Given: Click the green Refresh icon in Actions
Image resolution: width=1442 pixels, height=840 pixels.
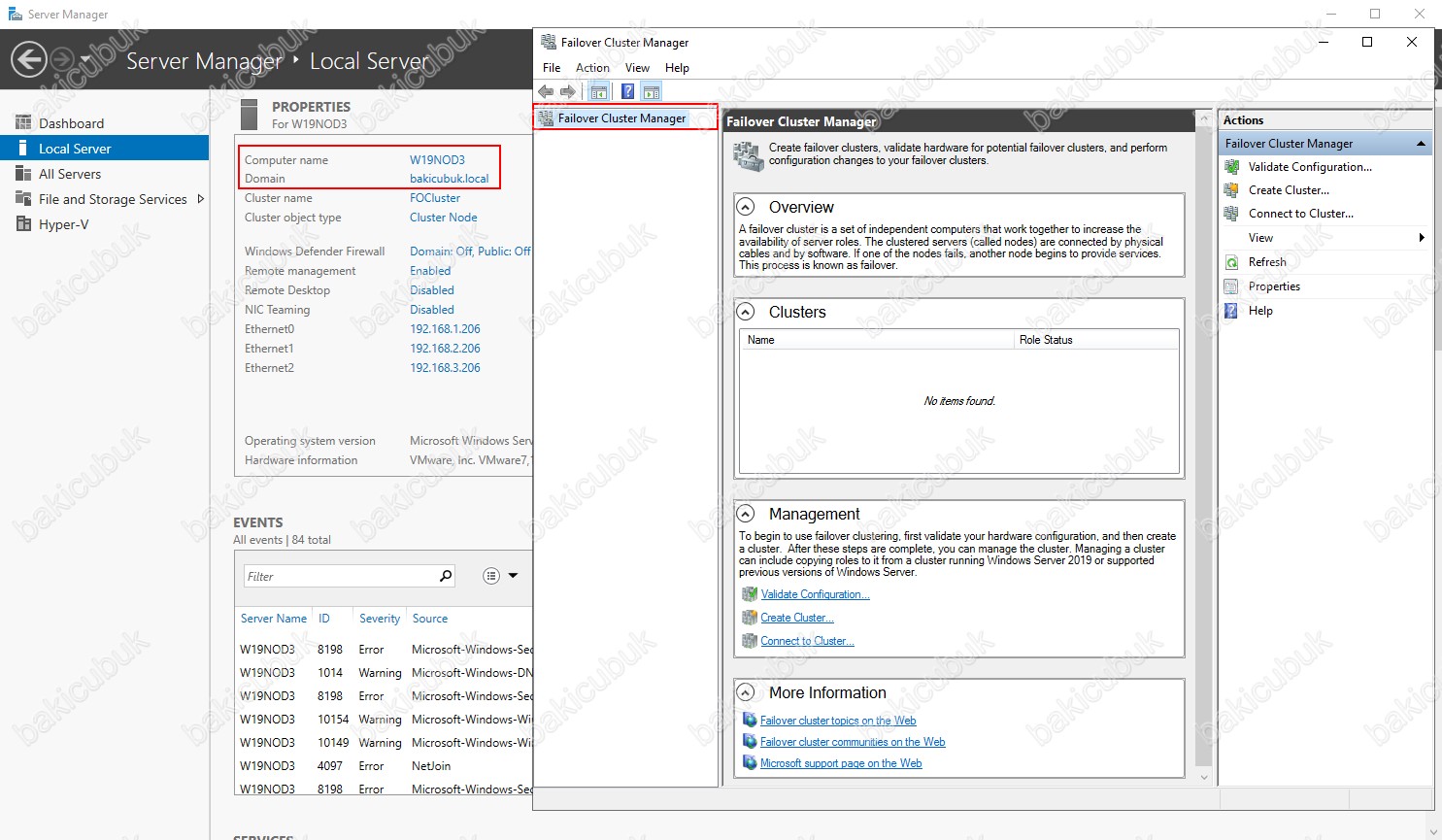Looking at the screenshot, I should coord(1231,262).
